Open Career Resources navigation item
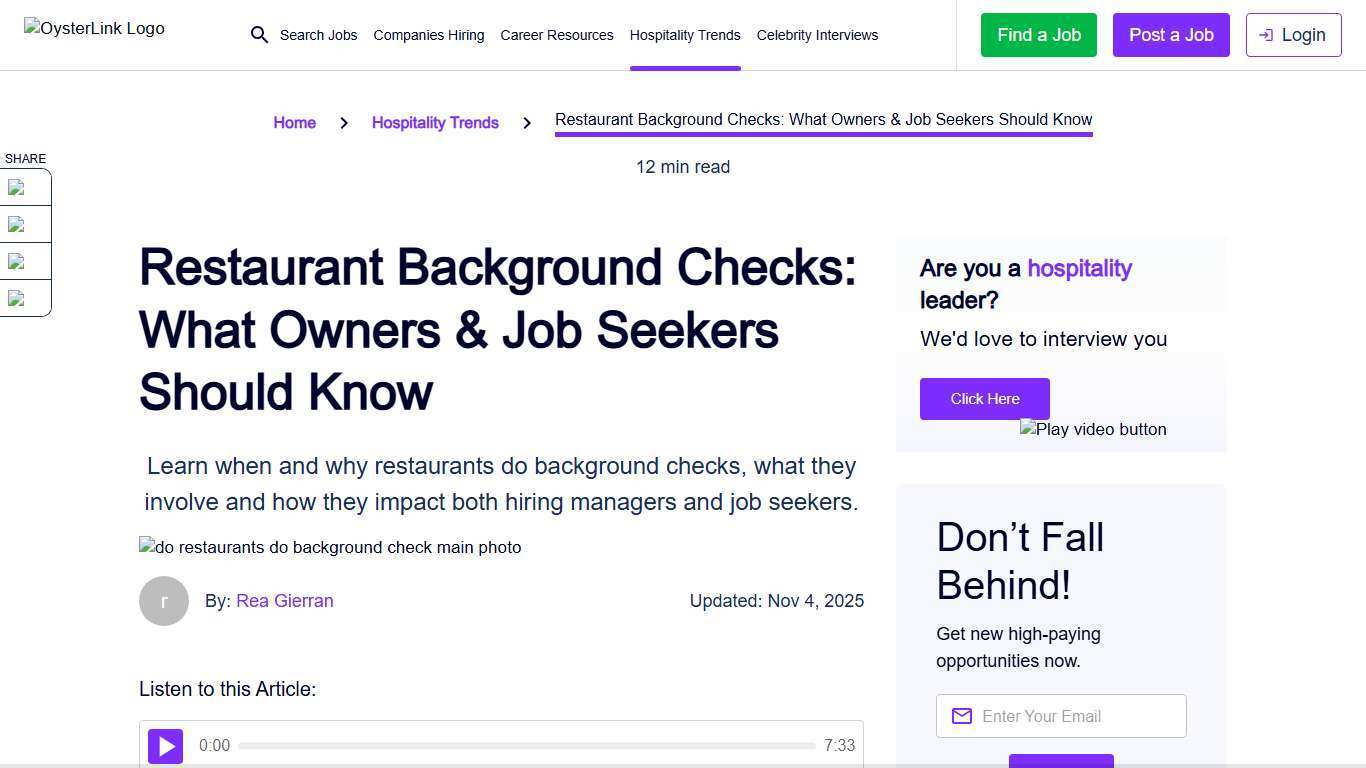Viewport: 1366px width, 768px height. click(x=556, y=35)
